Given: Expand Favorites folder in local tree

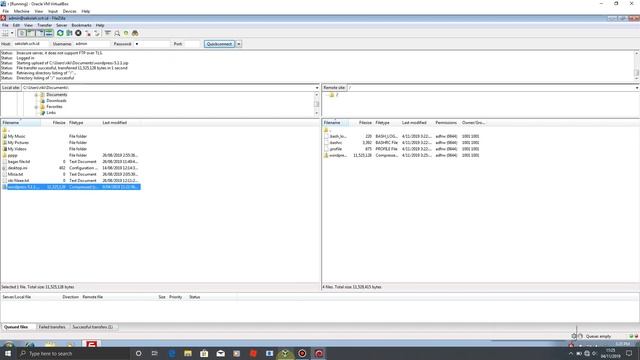Looking at the screenshot, I should [x=36, y=107].
